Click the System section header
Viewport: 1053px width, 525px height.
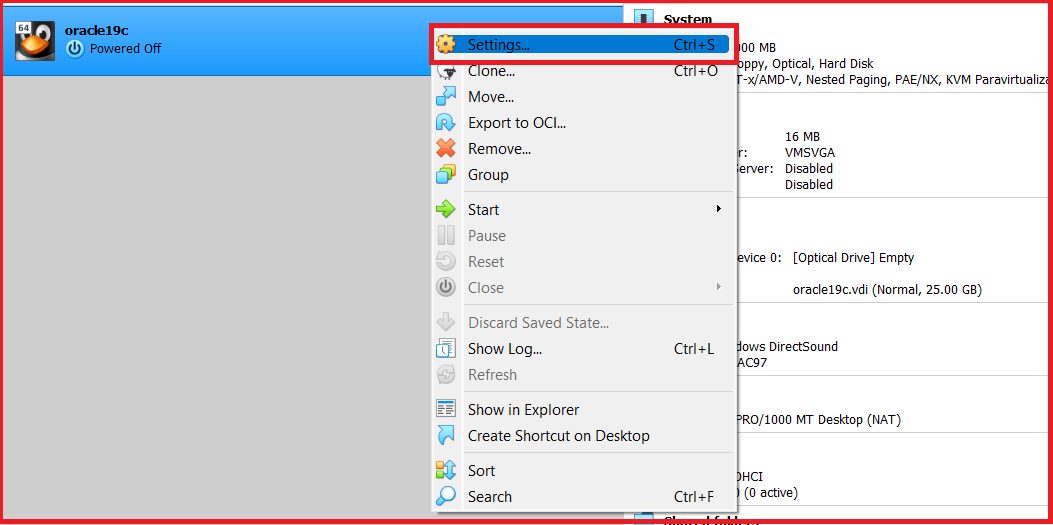pos(688,19)
